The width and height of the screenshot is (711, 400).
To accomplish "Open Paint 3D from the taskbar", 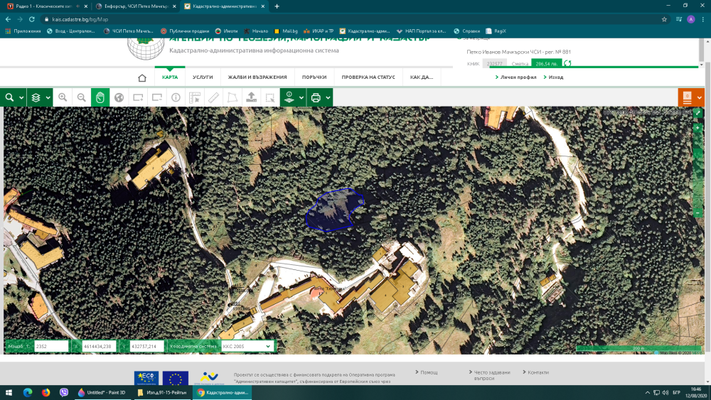I will 102,393.
